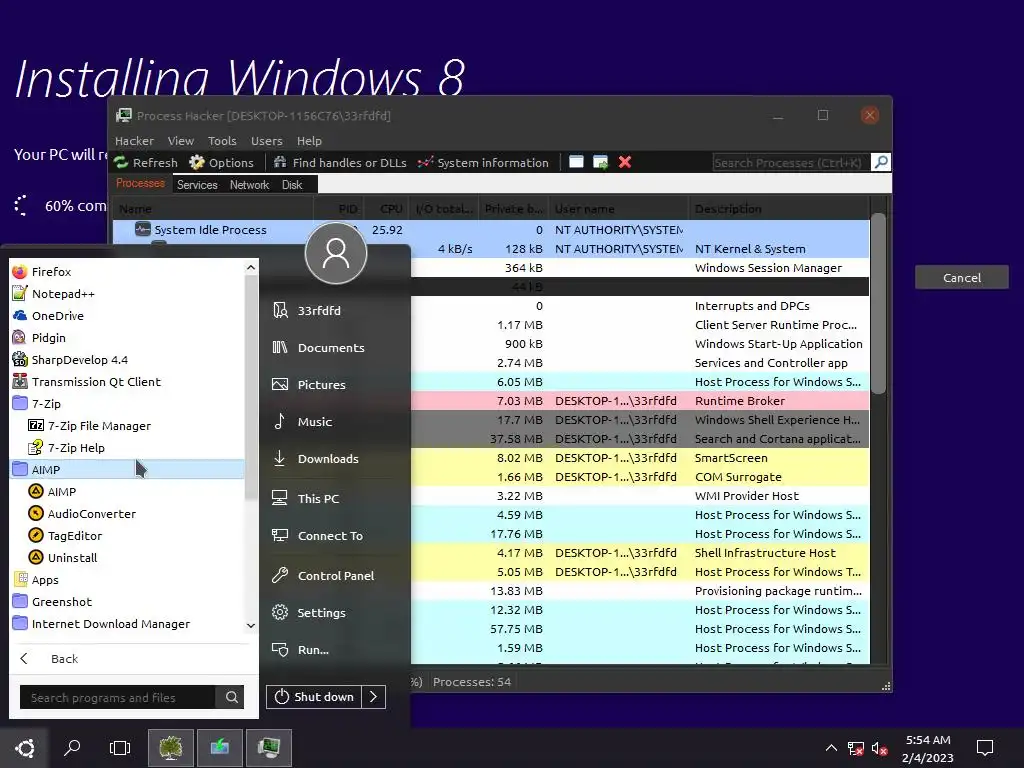Open the Help menu in Process Hacker
Viewport: 1024px width, 768px height.
pyautogui.click(x=309, y=141)
